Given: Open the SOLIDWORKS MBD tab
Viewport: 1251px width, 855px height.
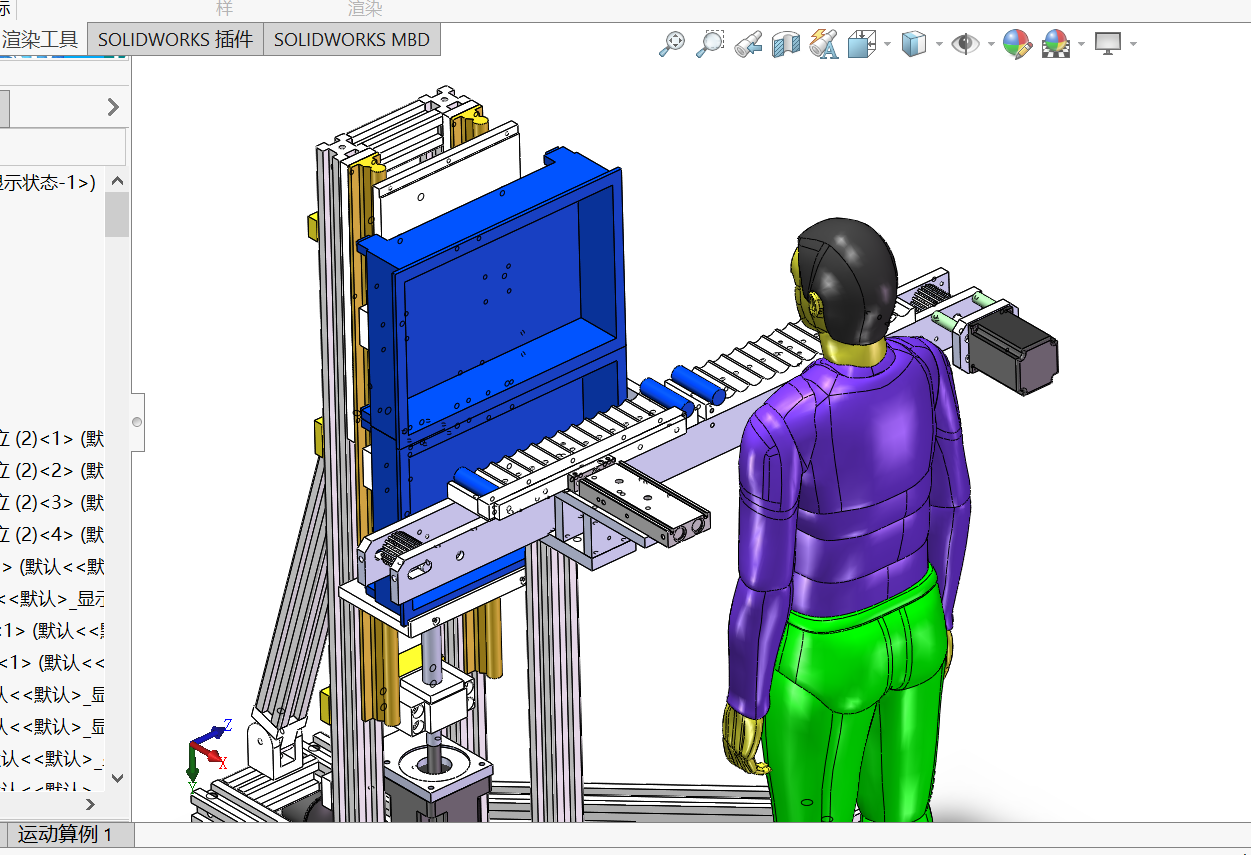Looking at the screenshot, I should (352, 40).
